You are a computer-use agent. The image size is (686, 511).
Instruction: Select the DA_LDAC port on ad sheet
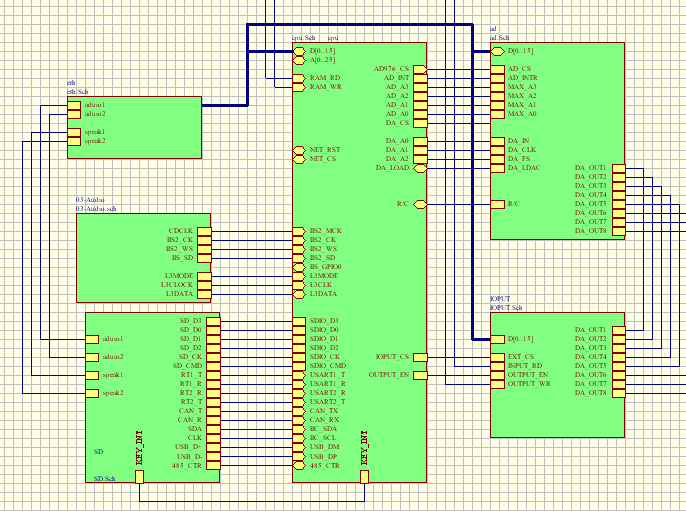pyautogui.click(x=497, y=168)
